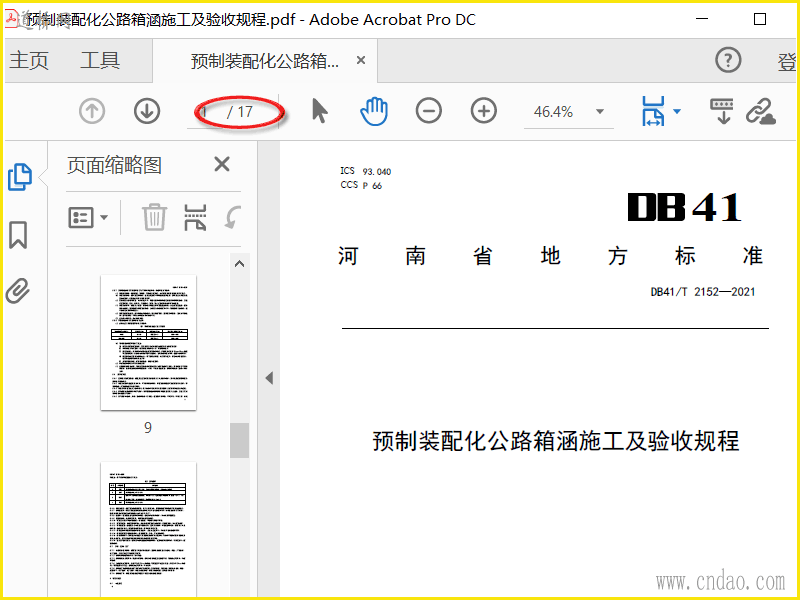Open the thumbnail options menu icon

pos(88,218)
